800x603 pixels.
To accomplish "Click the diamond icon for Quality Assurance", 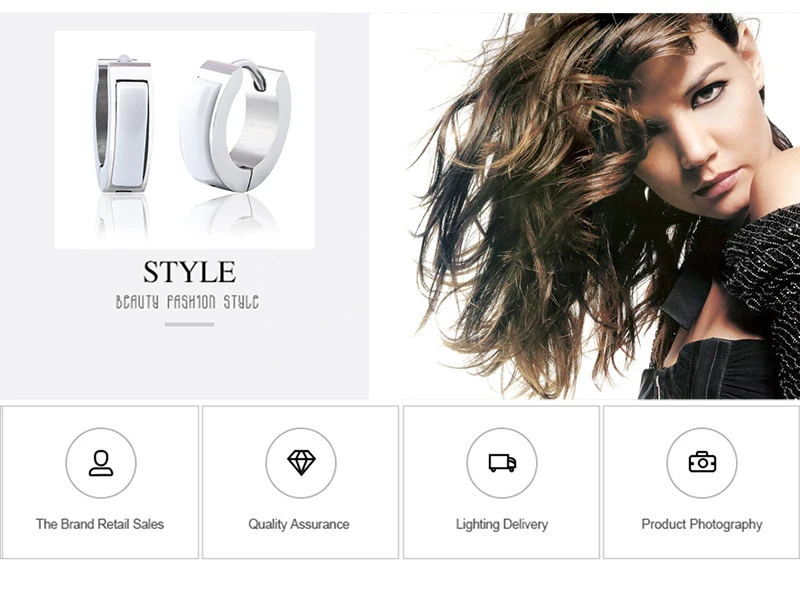I will click(301, 463).
